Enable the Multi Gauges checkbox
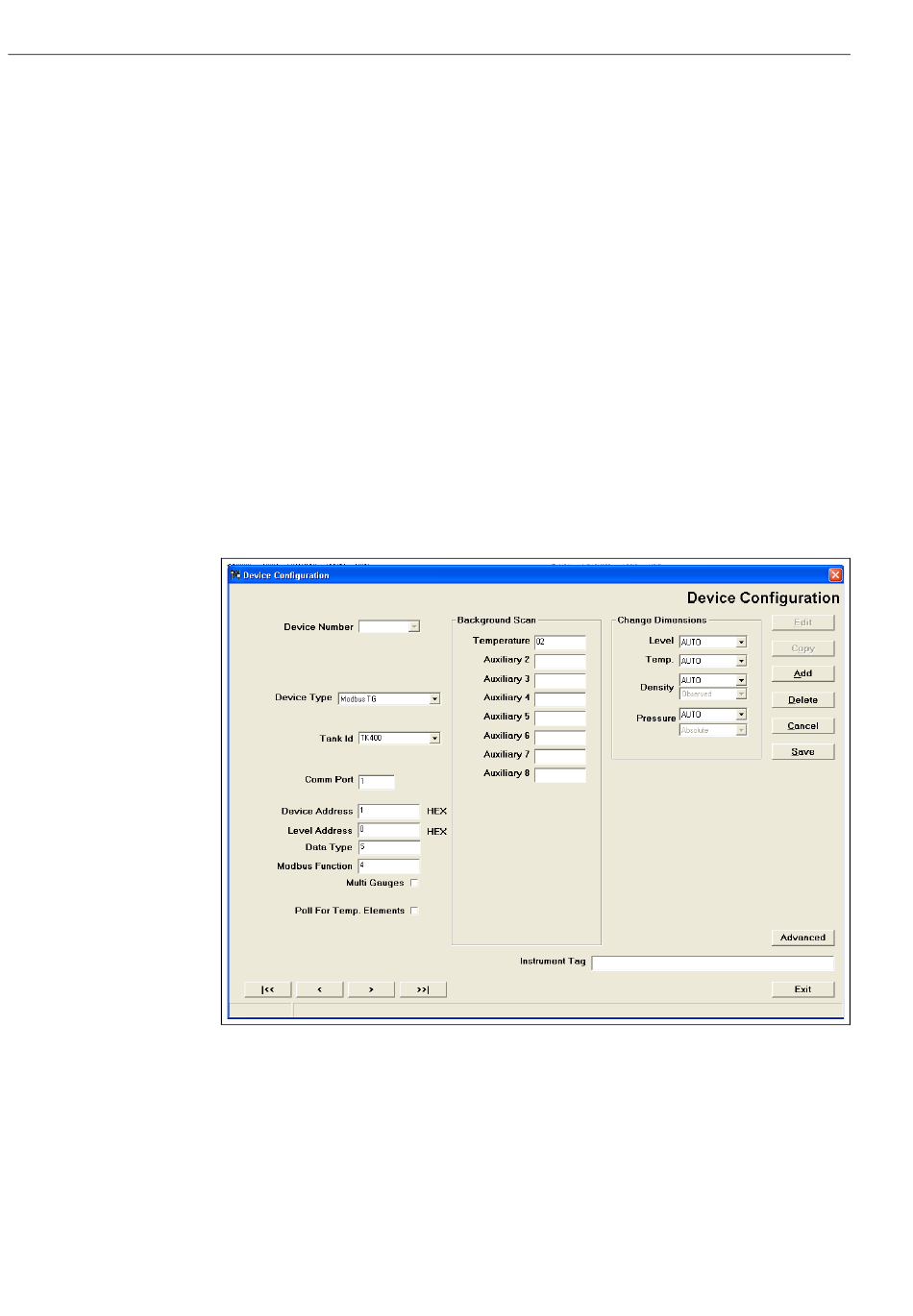Viewport: 913px width, 1316px height. [414, 883]
